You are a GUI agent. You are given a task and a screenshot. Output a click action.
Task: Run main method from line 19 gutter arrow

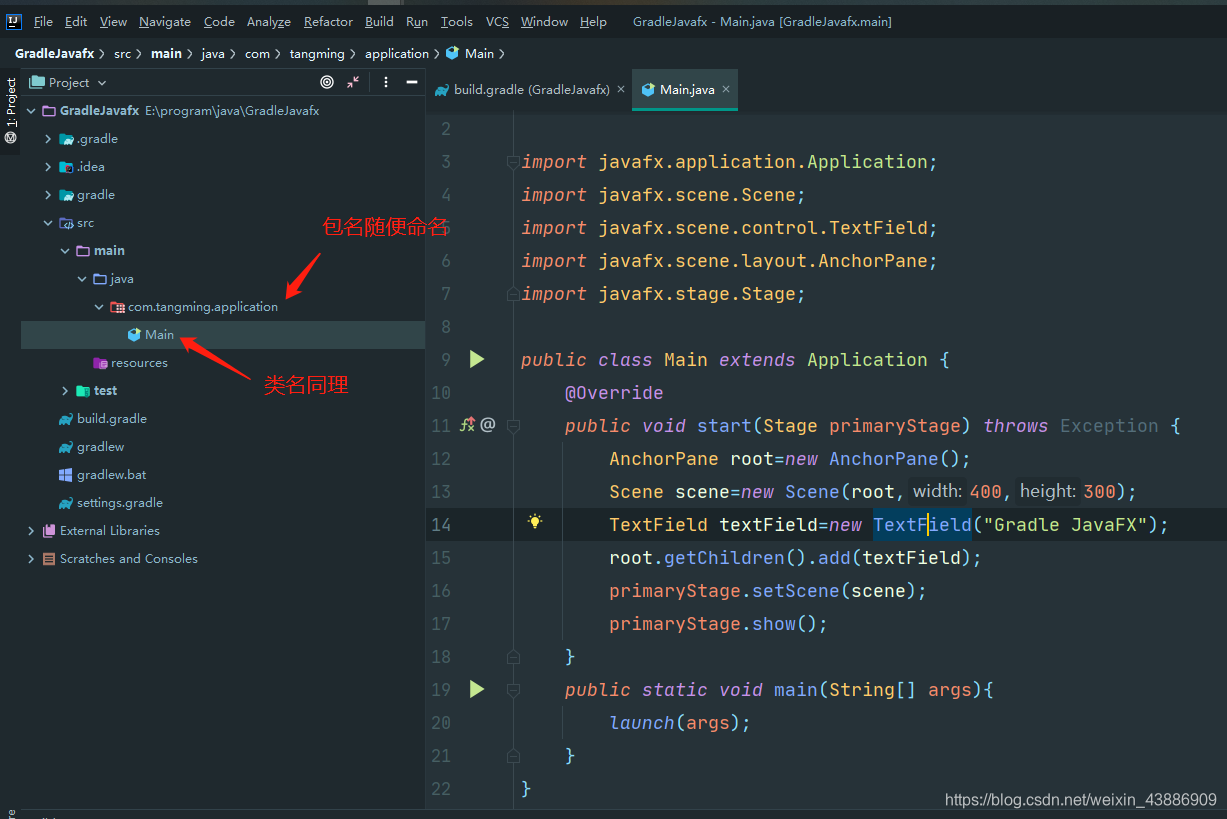[x=477, y=689]
